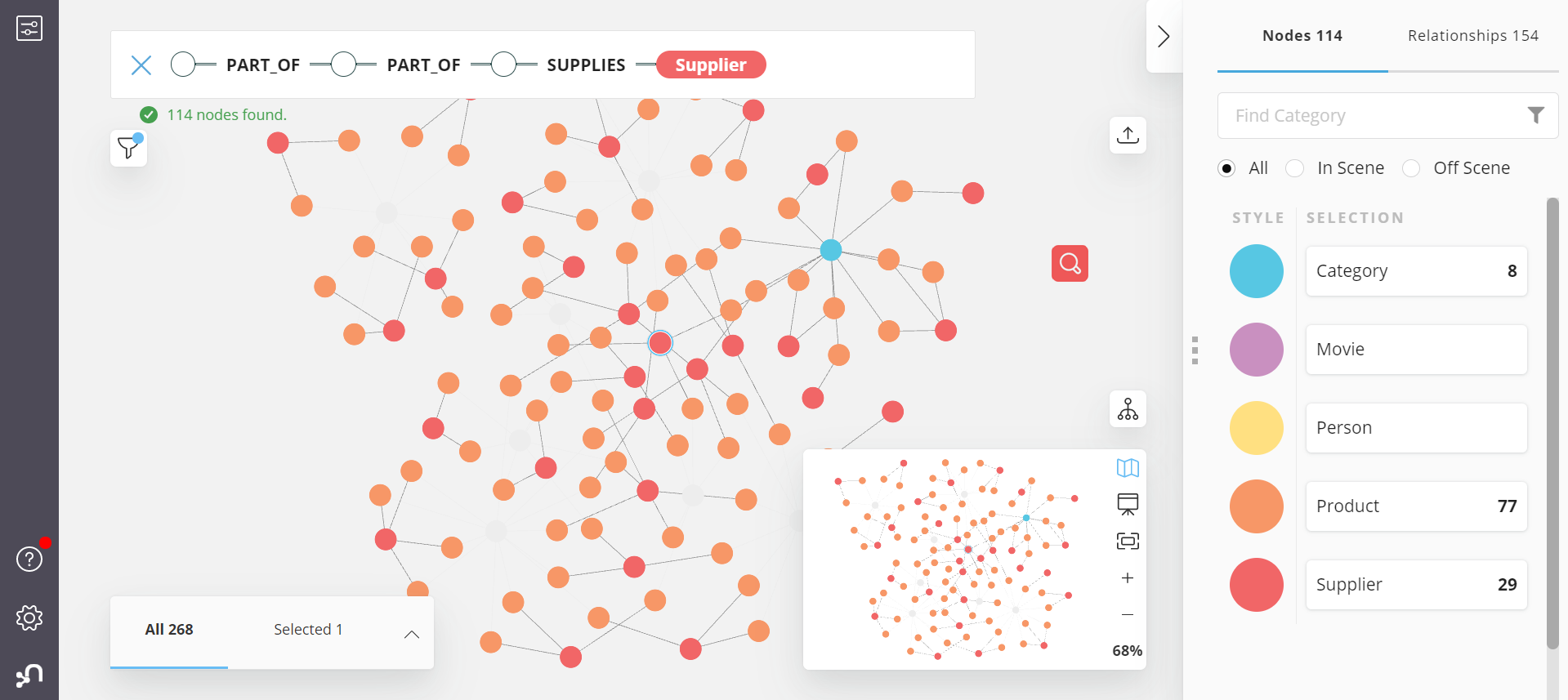The height and width of the screenshot is (700, 1568).
Task: Click the purple Movie style color swatch
Action: 1256,349
